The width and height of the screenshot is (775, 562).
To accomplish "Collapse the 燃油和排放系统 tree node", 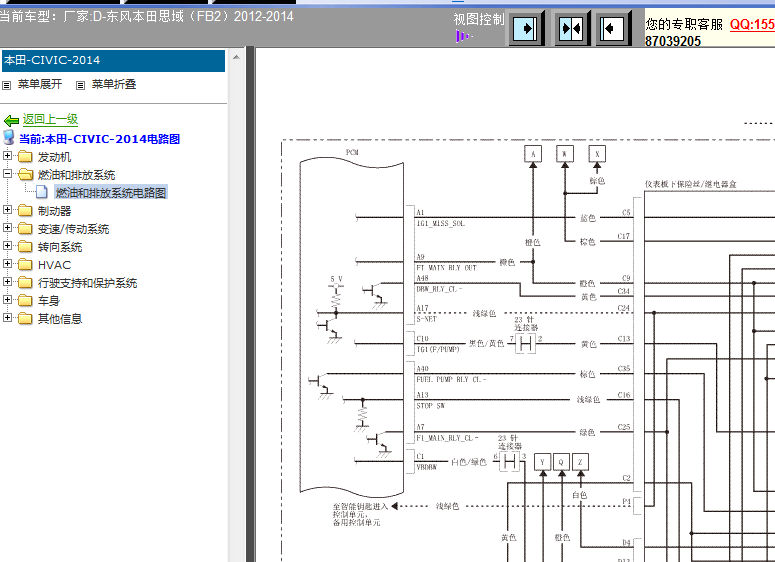I will (7, 173).
